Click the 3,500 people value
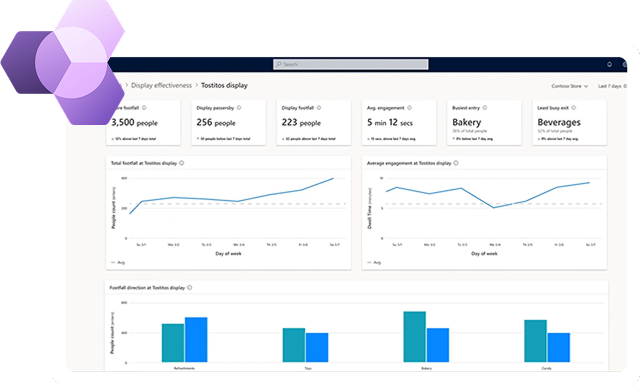Image resolution: width=640 pixels, height=385 pixels. coord(134,122)
